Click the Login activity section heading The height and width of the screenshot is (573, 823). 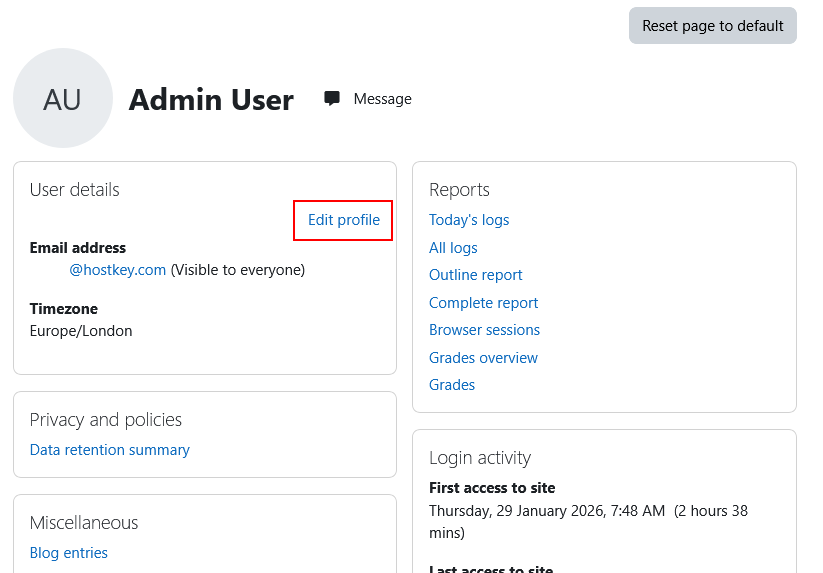click(480, 458)
